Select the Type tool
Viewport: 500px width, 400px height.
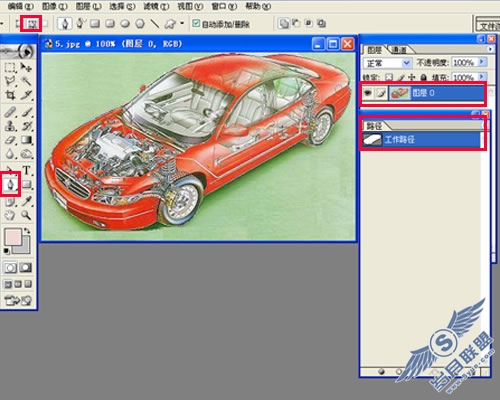click(26, 171)
